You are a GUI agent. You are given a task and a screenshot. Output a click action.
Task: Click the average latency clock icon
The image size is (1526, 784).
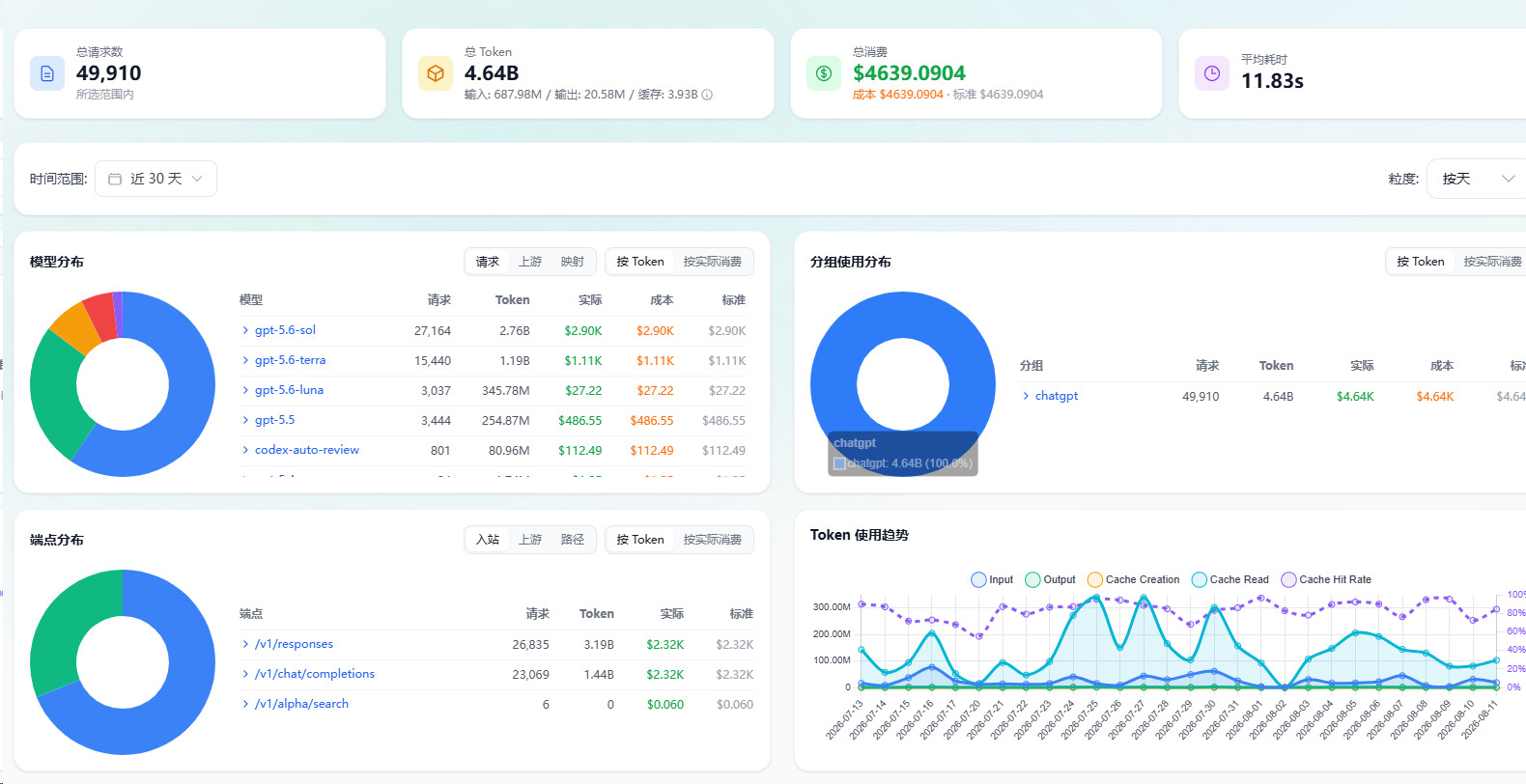[x=1212, y=73]
